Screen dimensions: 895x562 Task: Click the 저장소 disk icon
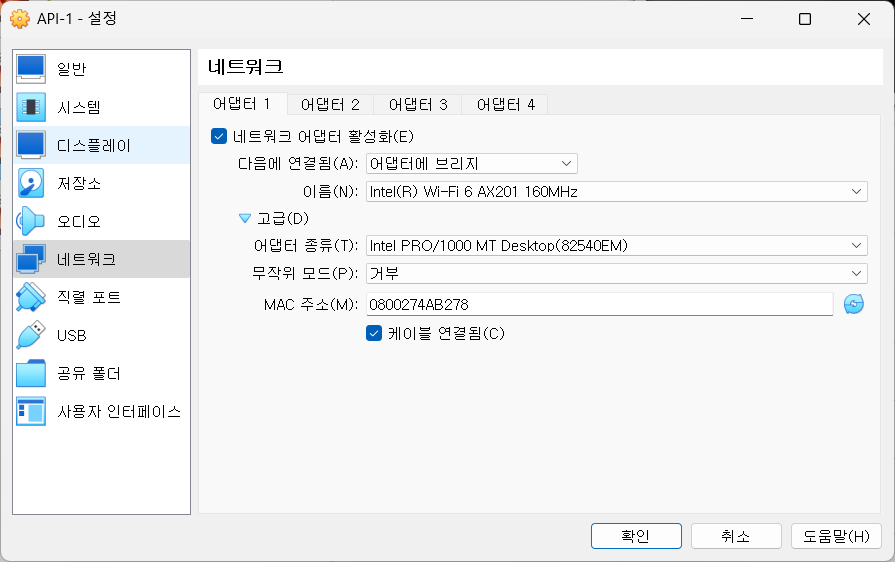pyautogui.click(x=31, y=183)
